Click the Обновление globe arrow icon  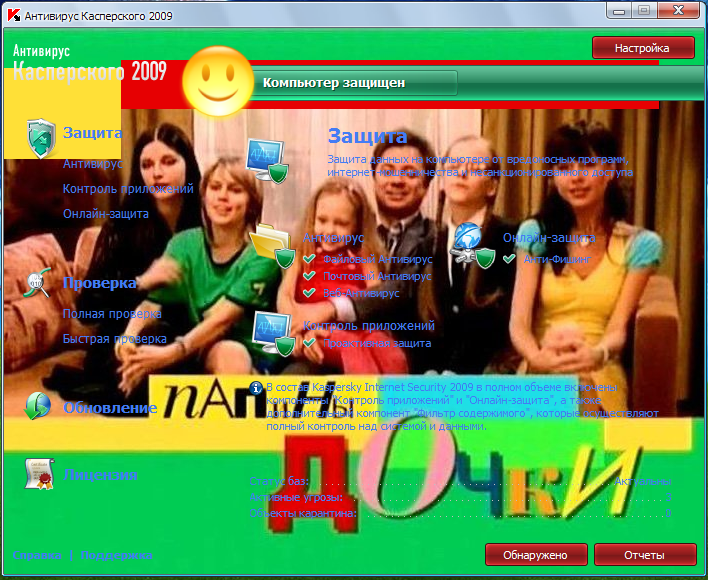[37, 406]
